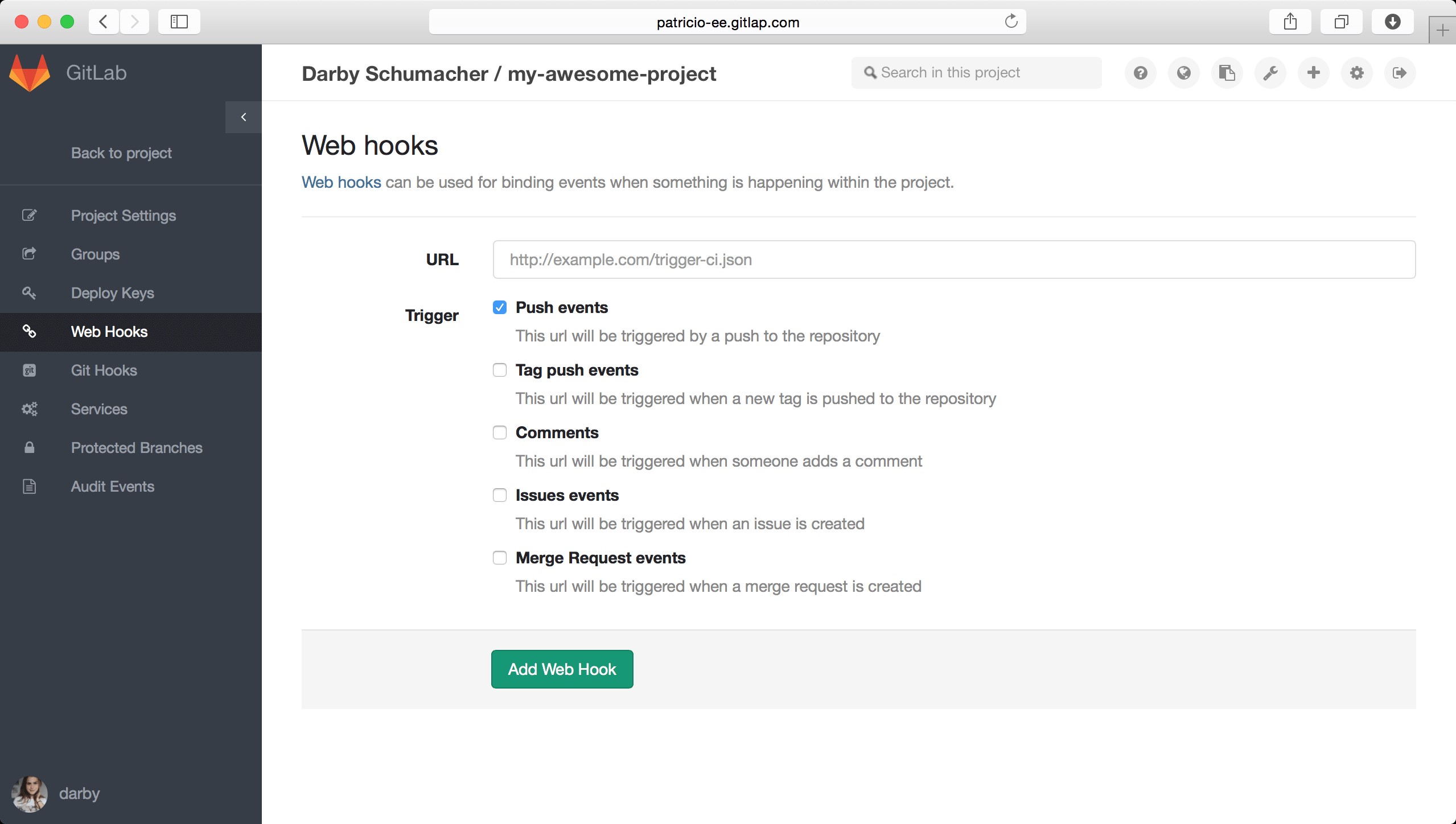Click Back to project link
The image size is (1456, 824).
tap(121, 152)
